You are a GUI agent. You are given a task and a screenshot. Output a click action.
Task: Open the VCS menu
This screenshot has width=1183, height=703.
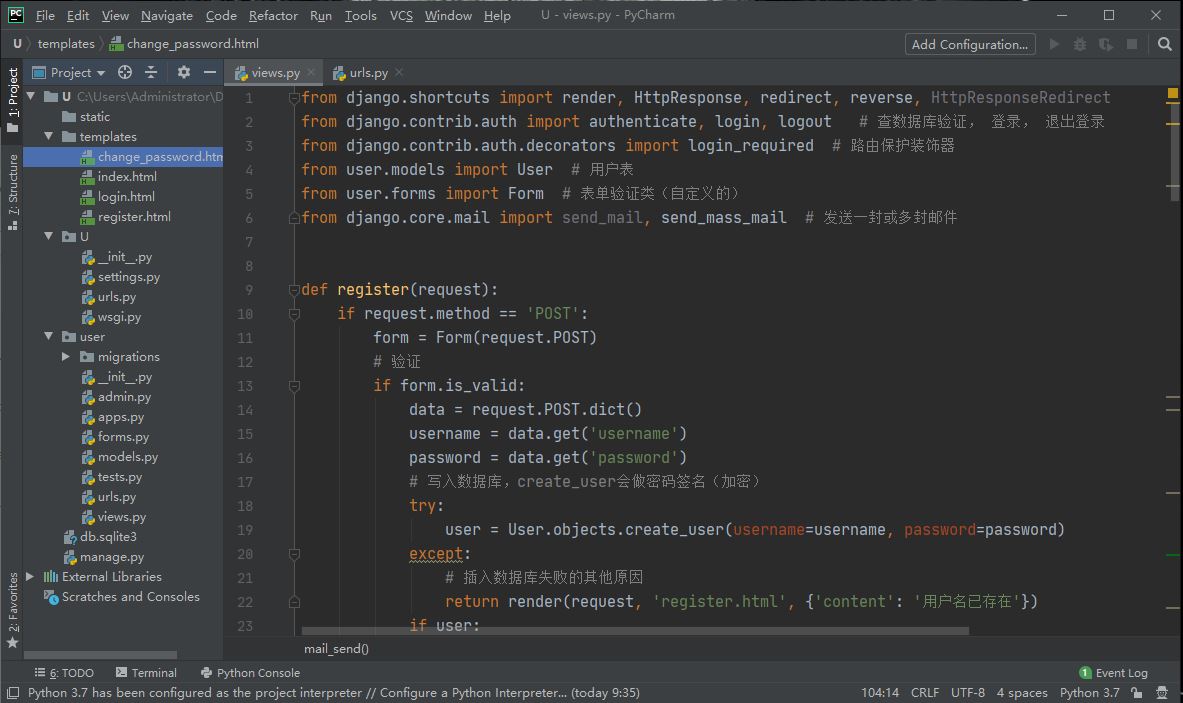click(x=401, y=15)
